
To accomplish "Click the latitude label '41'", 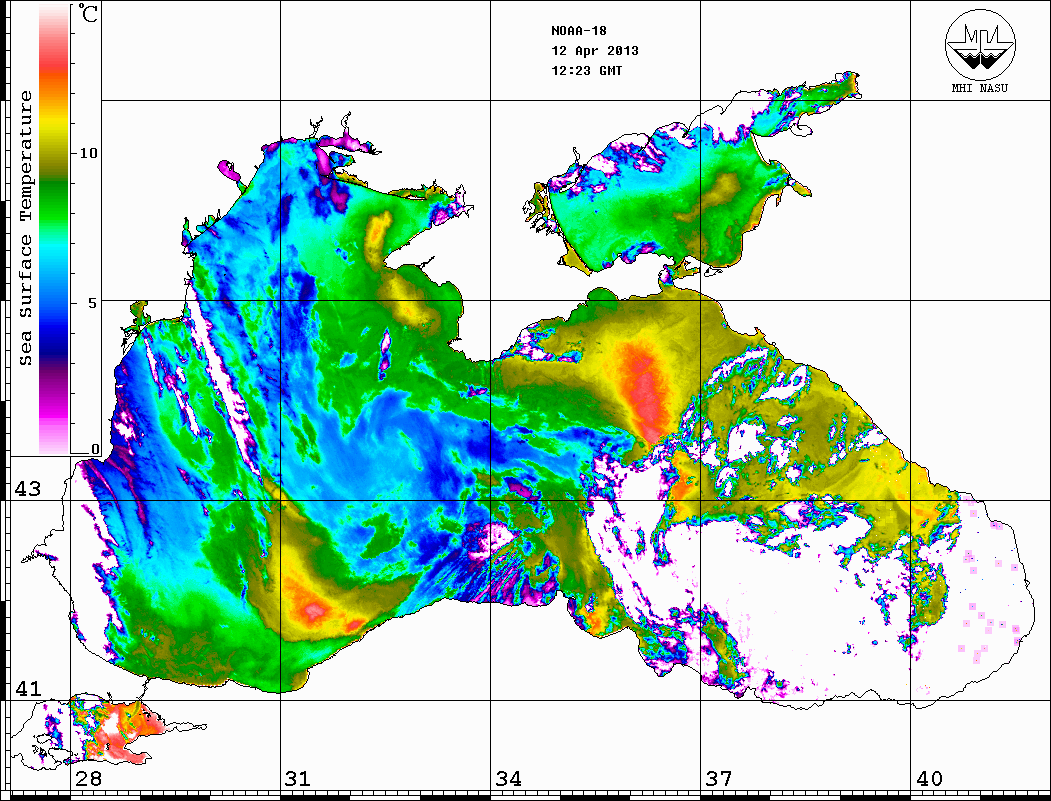I will click(x=28, y=688).
